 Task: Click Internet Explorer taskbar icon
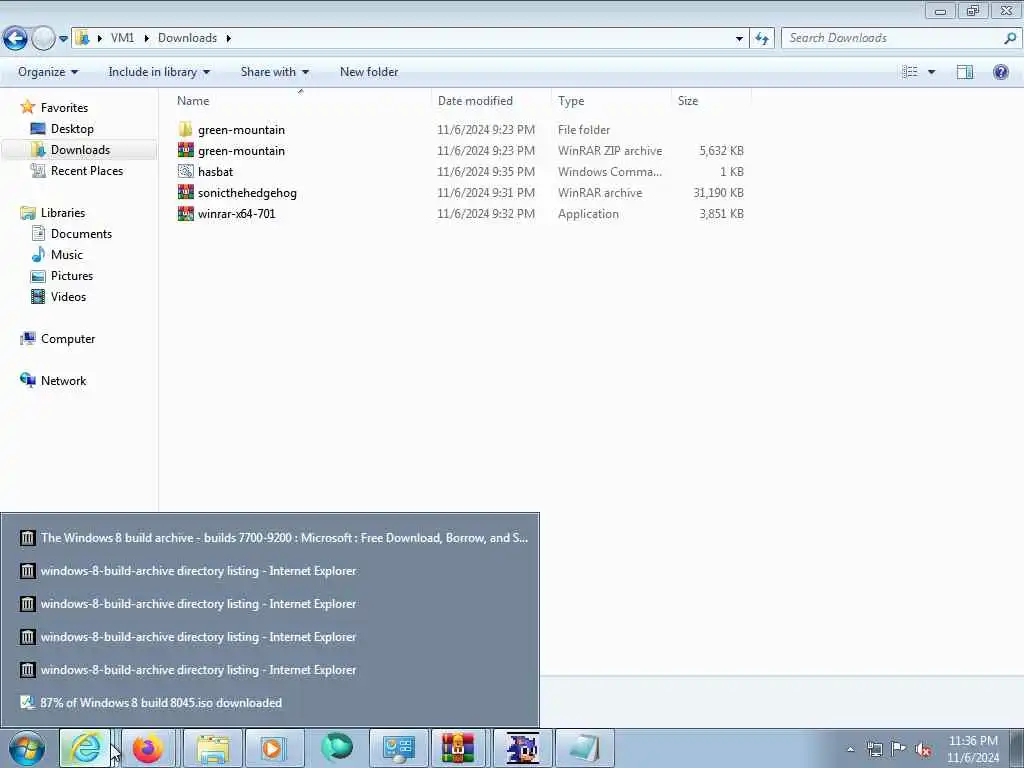(86, 748)
